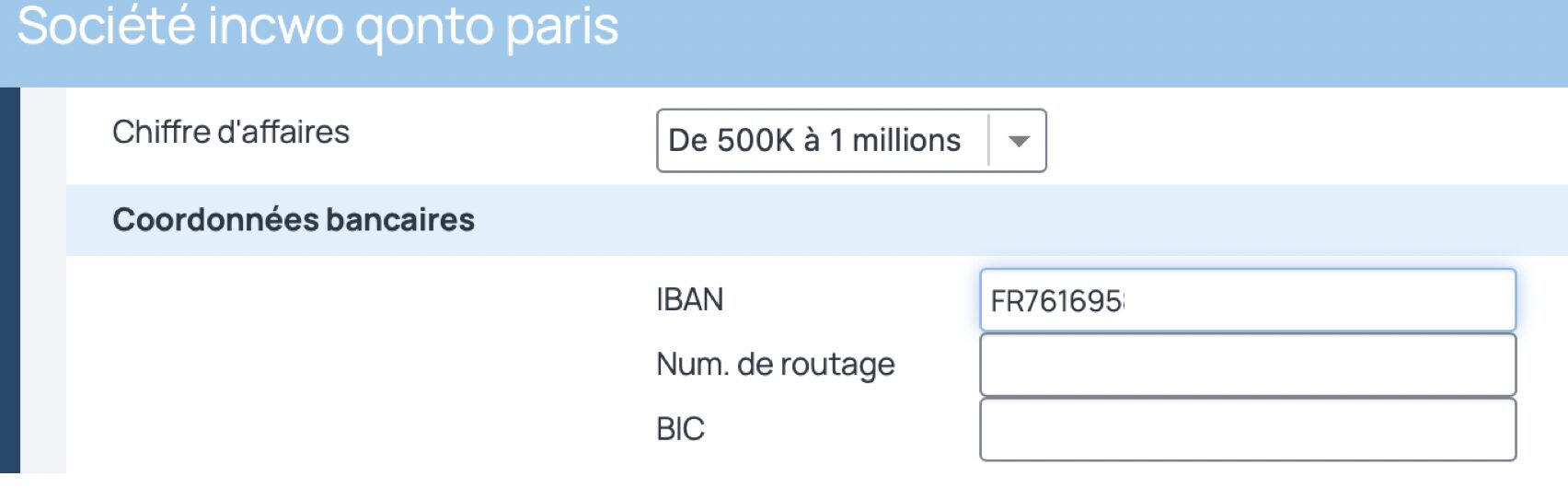1568x488 pixels.
Task: Click the "Num. de routage" label
Action: (775, 365)
